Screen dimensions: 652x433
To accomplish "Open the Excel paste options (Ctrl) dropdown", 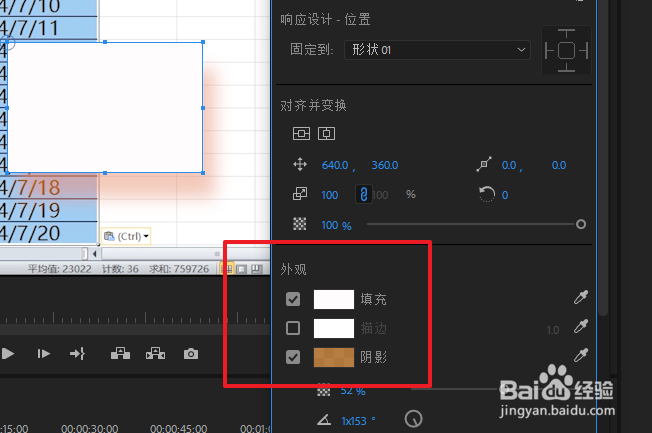I will (x=126, y=236).
